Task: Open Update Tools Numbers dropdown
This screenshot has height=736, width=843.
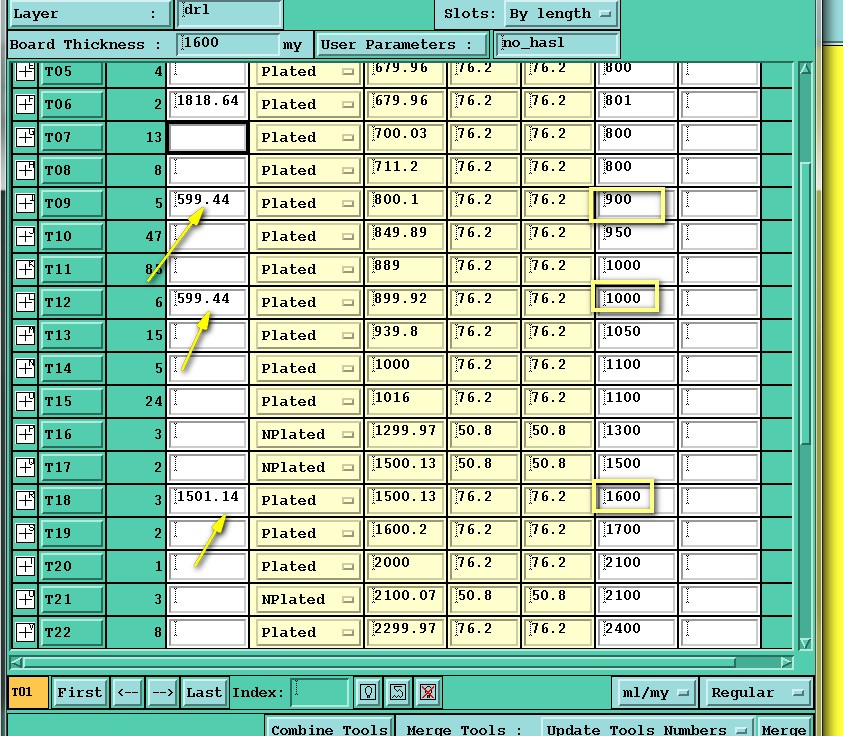Action: tap(646, 729)
